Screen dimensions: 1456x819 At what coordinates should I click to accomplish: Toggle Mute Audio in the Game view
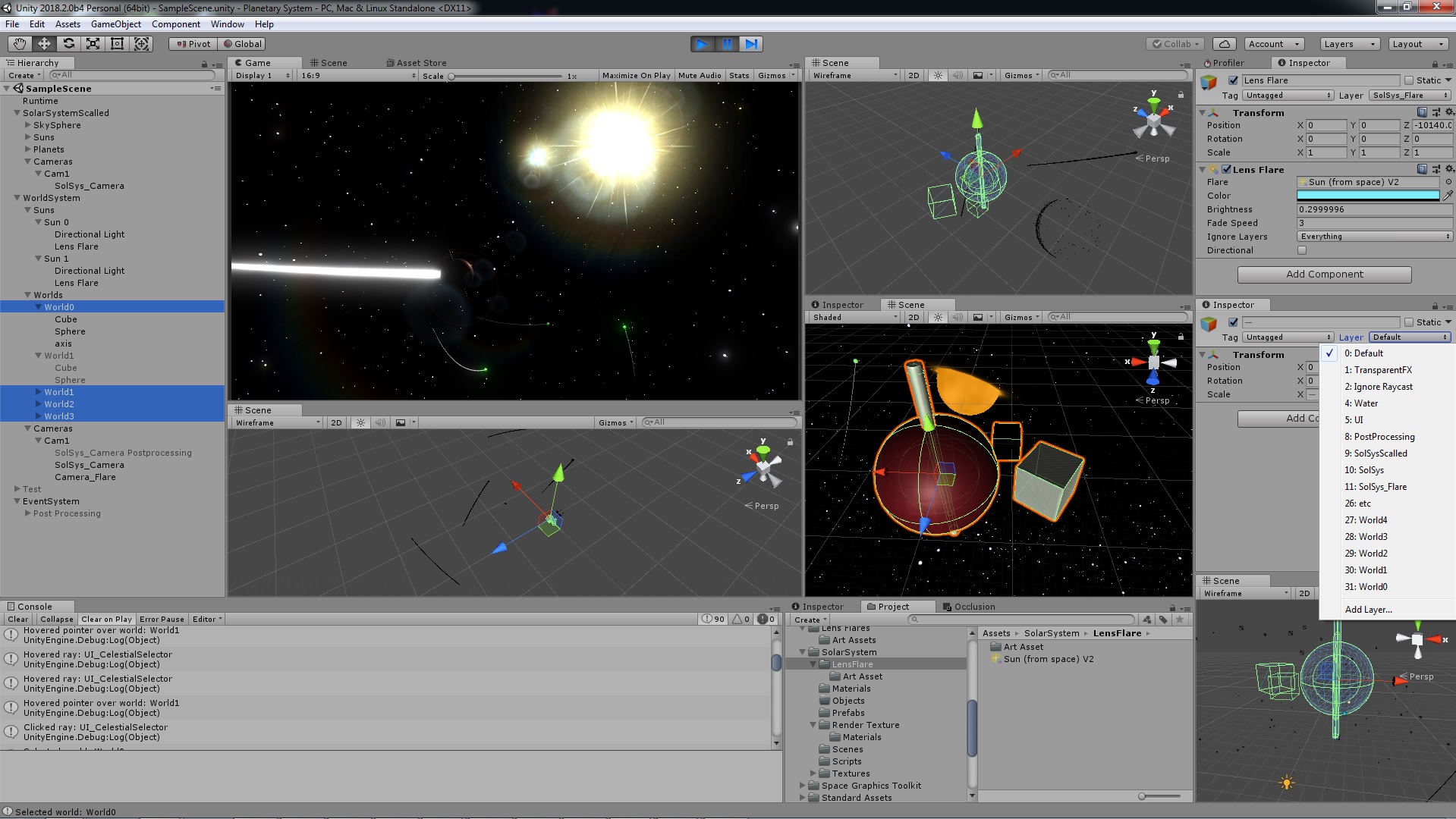pyautogui.click(x=700, y=75)
